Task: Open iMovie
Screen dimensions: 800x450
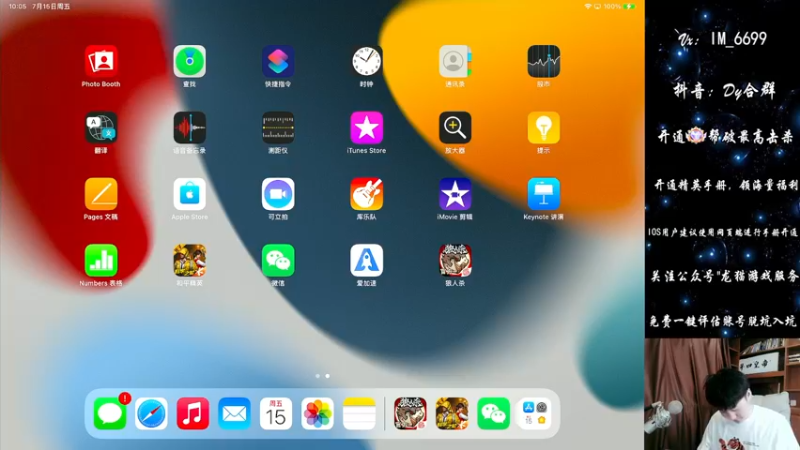Action: 455,194
